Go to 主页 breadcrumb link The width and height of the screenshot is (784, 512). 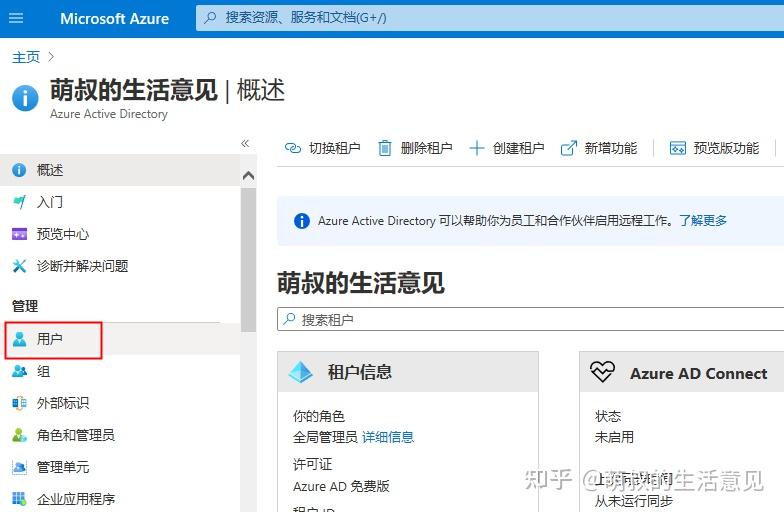[26, 57]
